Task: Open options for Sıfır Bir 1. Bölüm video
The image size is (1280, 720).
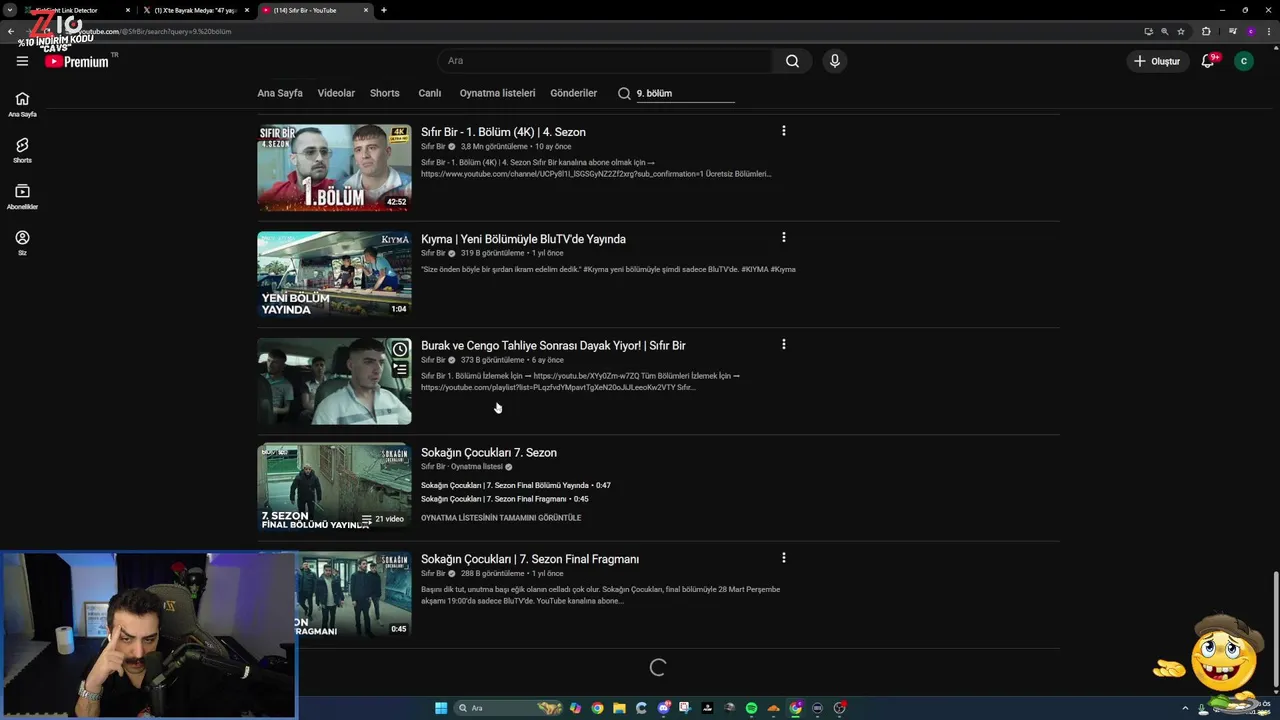Action: pyautogui.click(x=783, y=131)
